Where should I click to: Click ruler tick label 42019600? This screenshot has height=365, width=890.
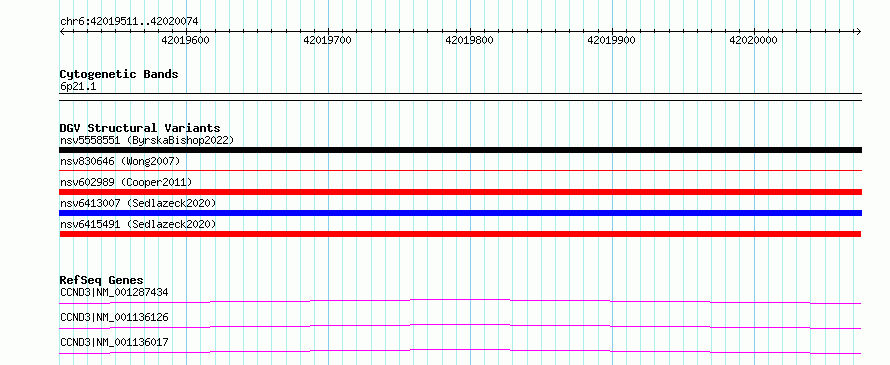[x=186, y=41]
